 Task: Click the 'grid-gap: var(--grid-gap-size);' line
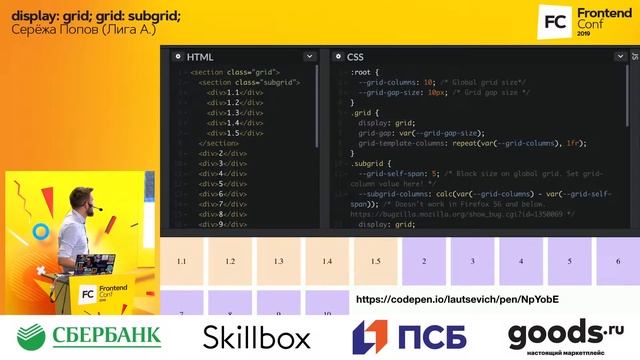pyautogui.click(x=421, y=133)
